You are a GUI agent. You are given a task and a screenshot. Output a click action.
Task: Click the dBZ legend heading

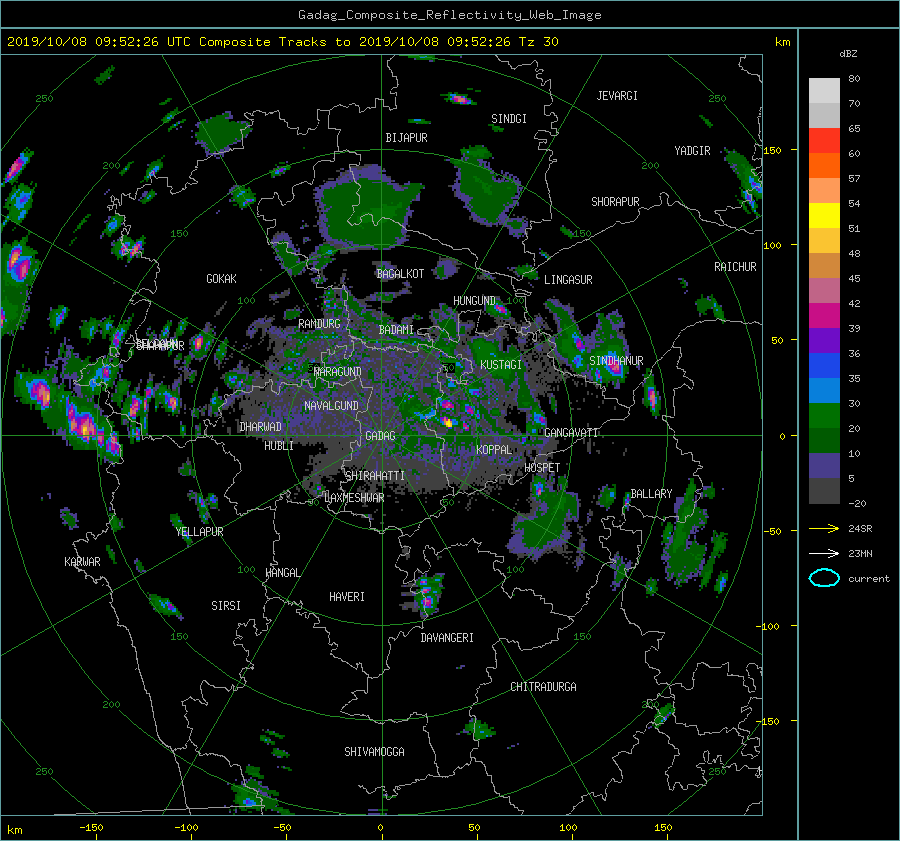point(848,54)
